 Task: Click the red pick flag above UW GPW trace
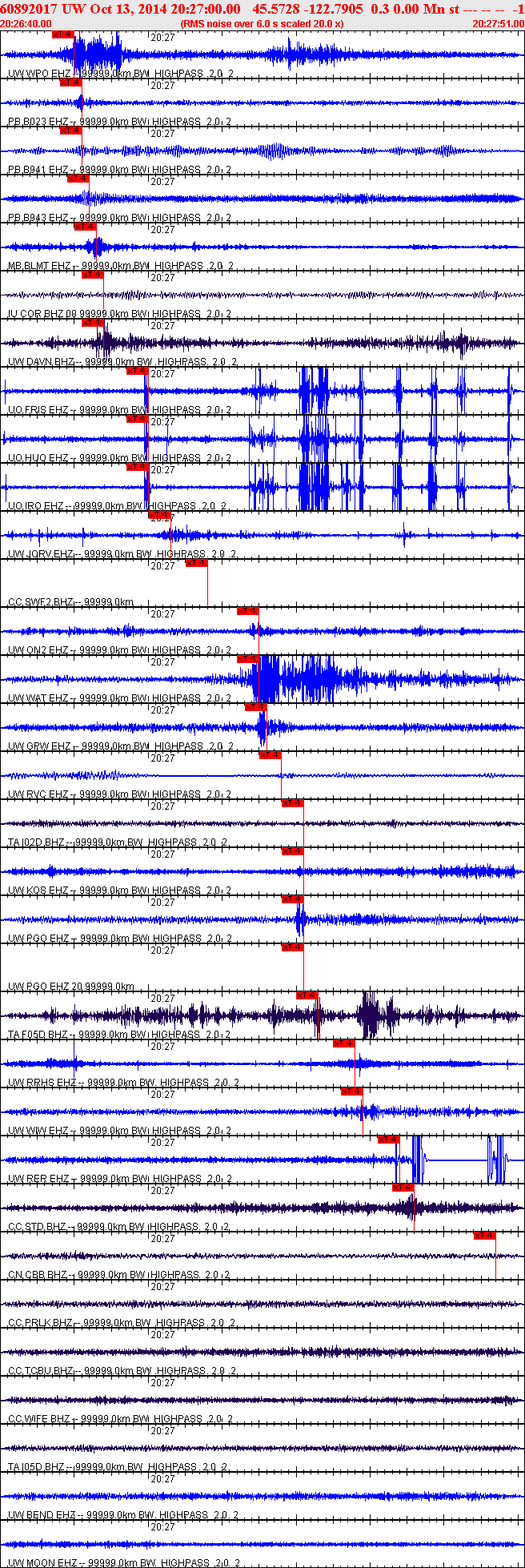[x=255, y=707]
